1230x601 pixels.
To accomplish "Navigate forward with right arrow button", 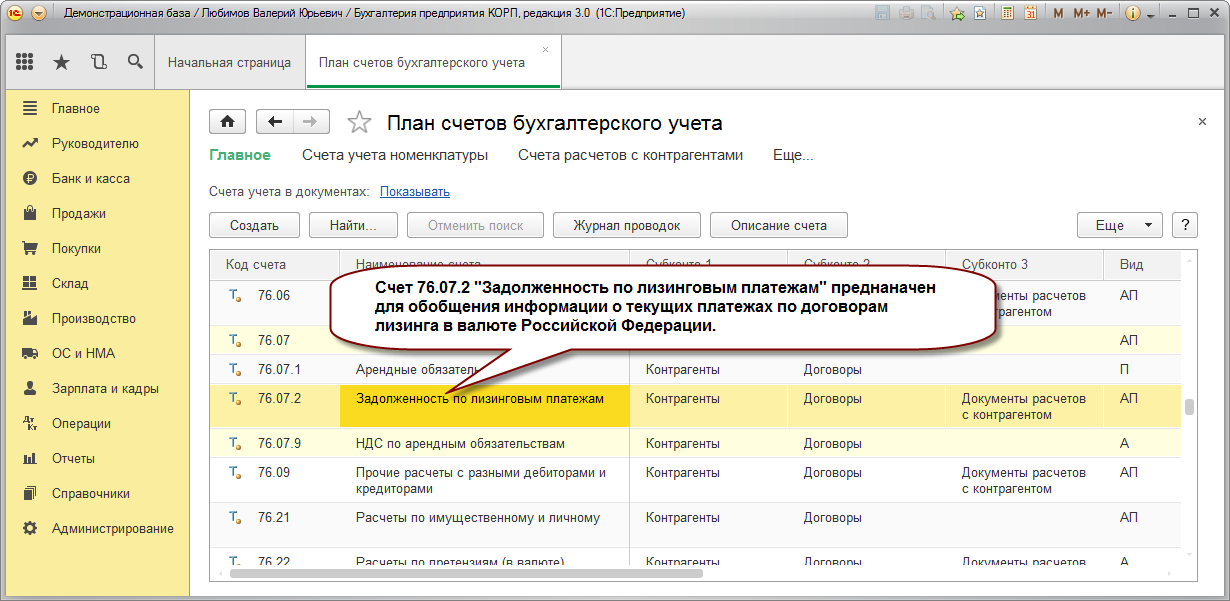I will (311, 122).
